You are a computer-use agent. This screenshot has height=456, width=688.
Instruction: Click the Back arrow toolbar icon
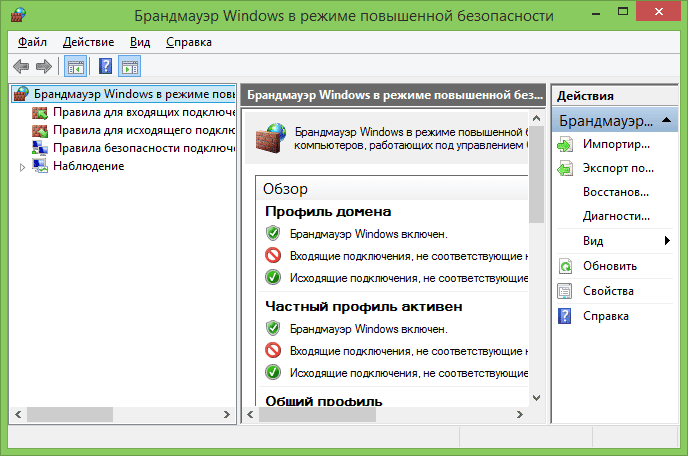(21, 67)
